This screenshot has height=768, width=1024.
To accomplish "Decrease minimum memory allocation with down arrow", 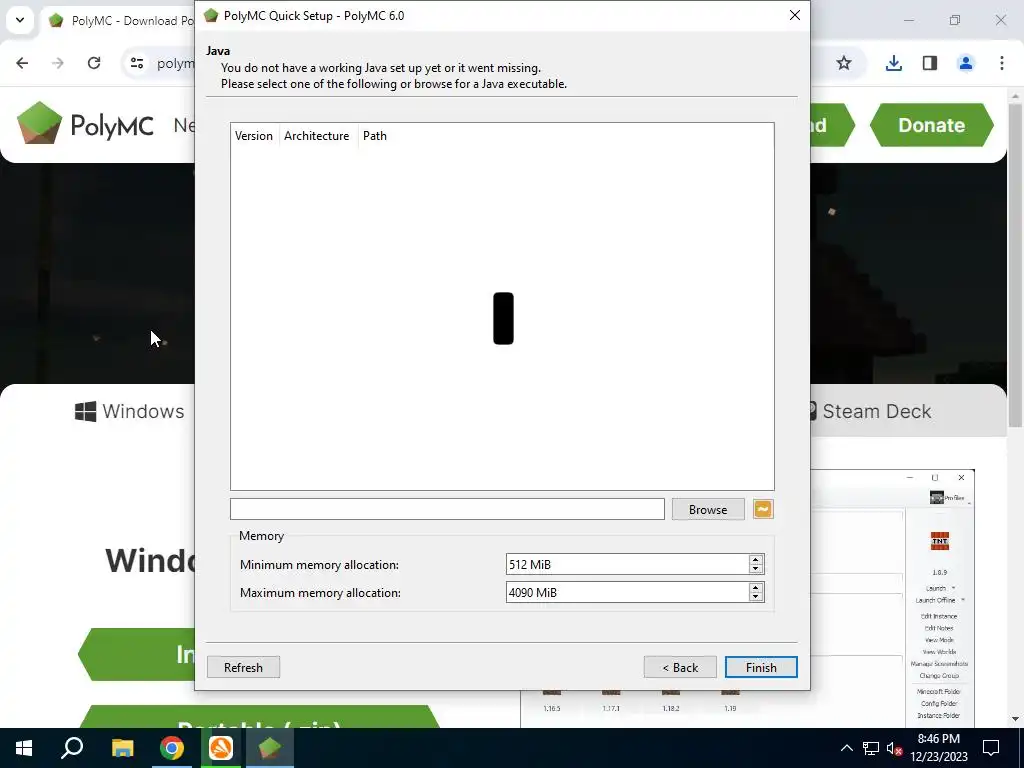I will pyautogui.click(x=756, y=569).
